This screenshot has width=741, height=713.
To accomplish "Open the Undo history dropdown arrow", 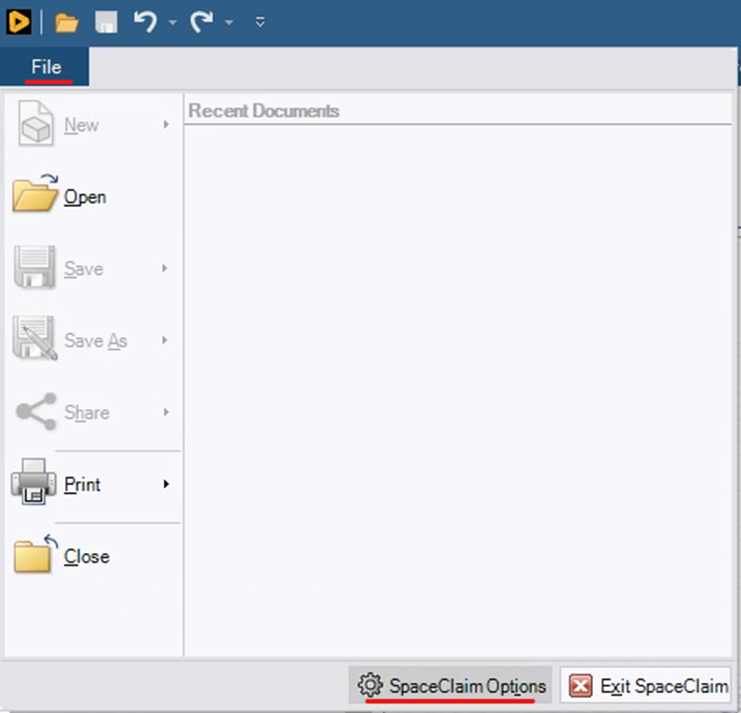I will pyautogui.click(x=172, y=22).
